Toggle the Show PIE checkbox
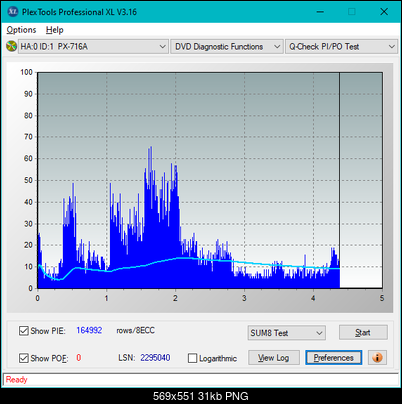 coord(24,331)
